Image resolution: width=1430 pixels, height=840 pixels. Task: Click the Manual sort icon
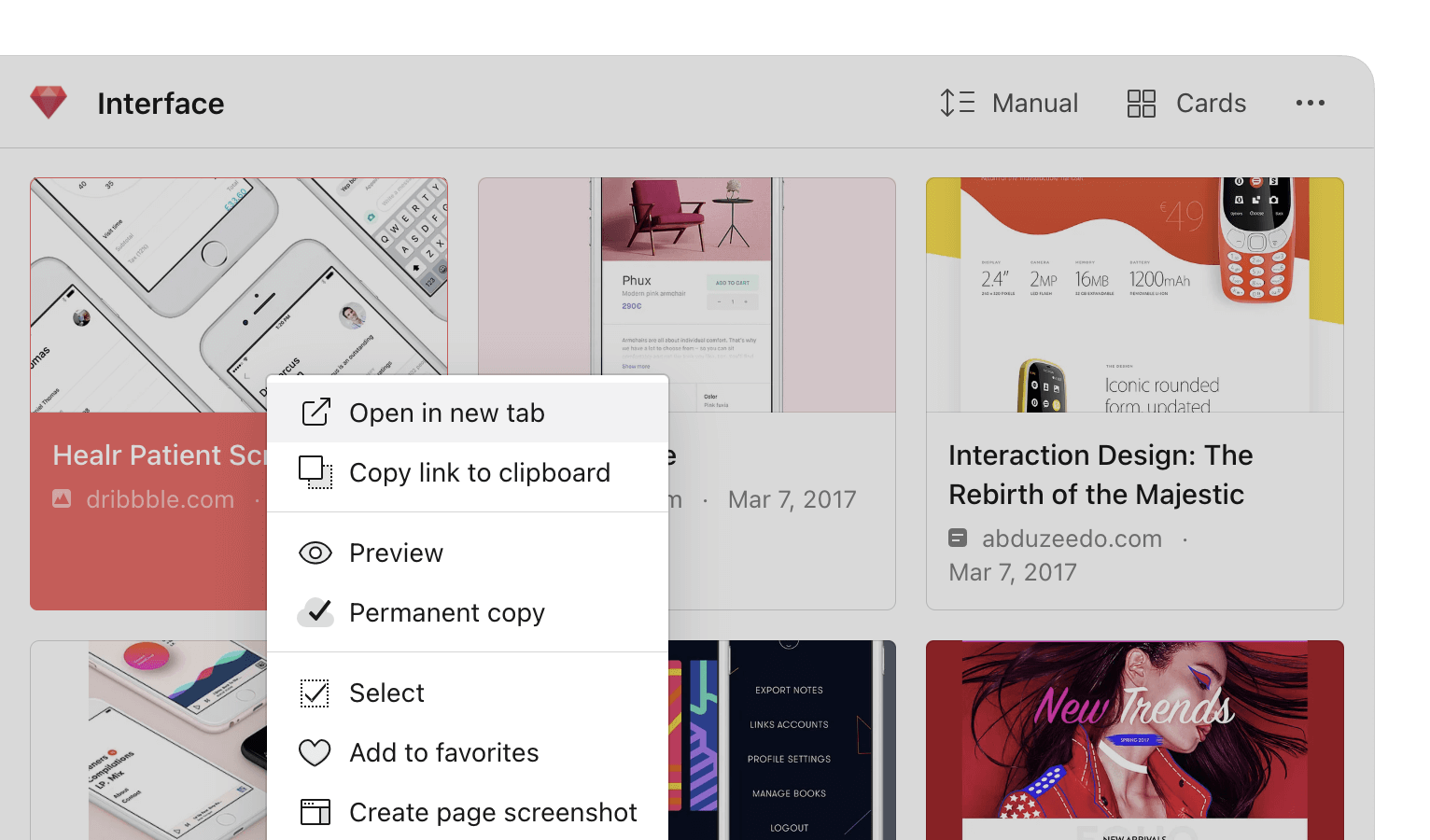click(x=958, y=103)
